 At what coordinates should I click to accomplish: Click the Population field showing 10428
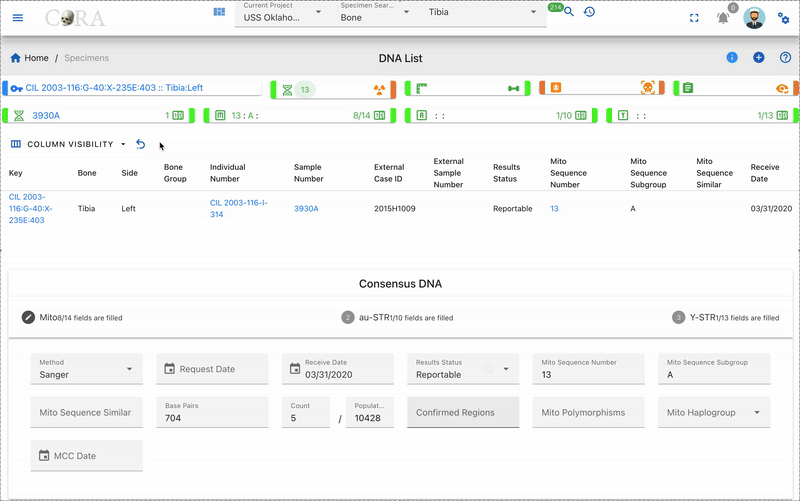point(370,412)
